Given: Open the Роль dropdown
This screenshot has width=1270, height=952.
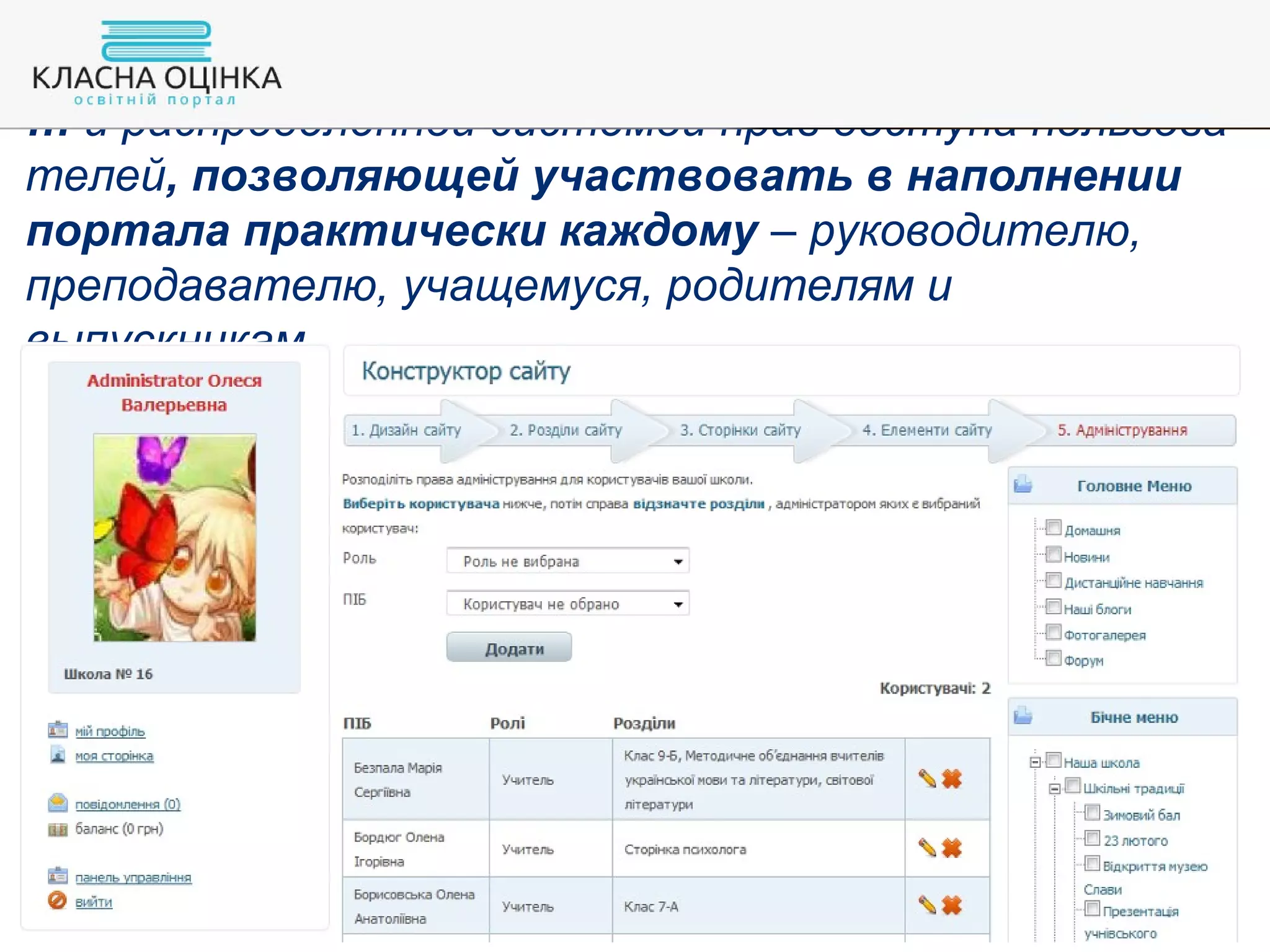Looking at the screenshot, I should (567, 561).
